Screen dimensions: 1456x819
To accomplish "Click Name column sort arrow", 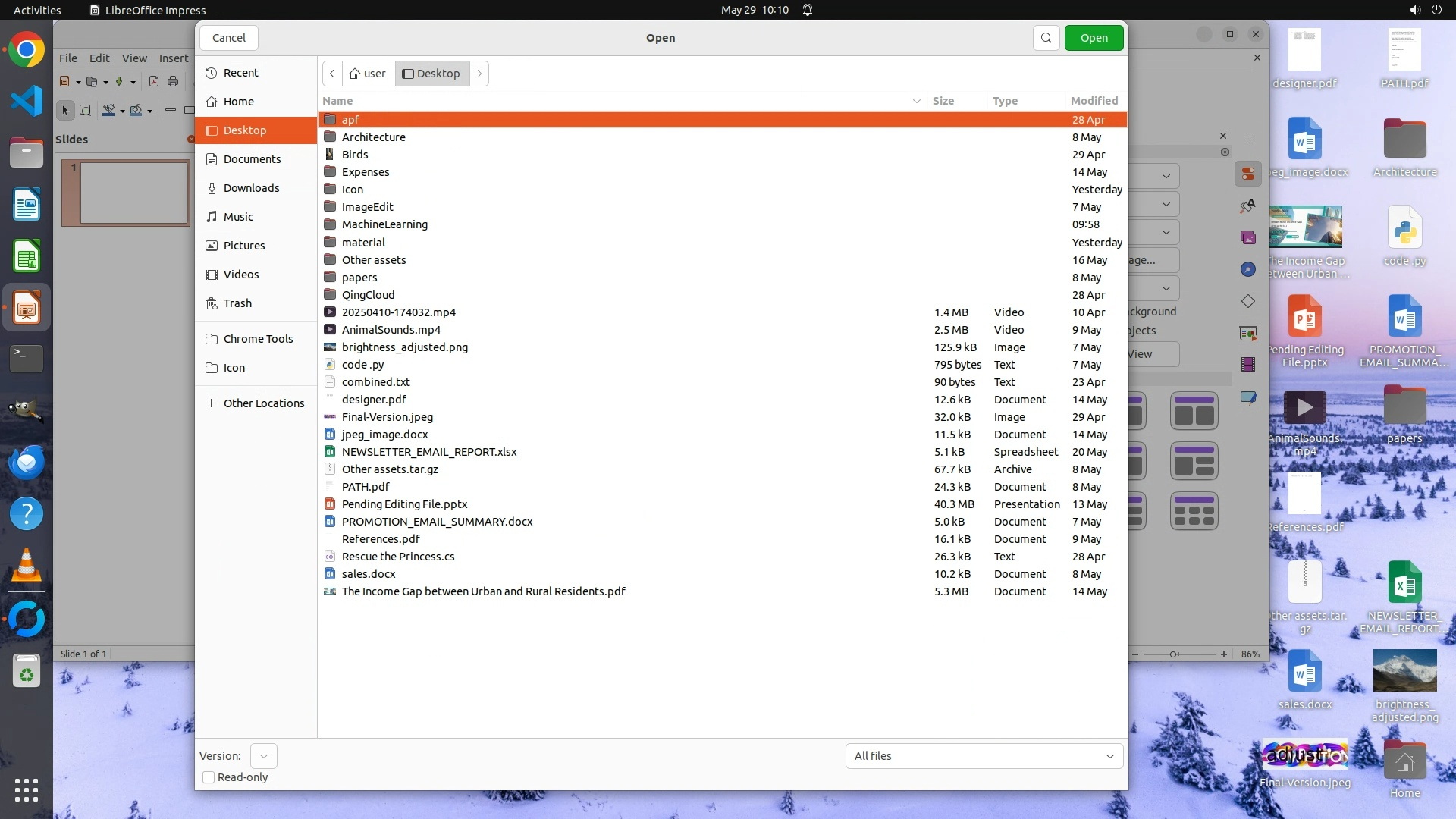I will point(916,101).
